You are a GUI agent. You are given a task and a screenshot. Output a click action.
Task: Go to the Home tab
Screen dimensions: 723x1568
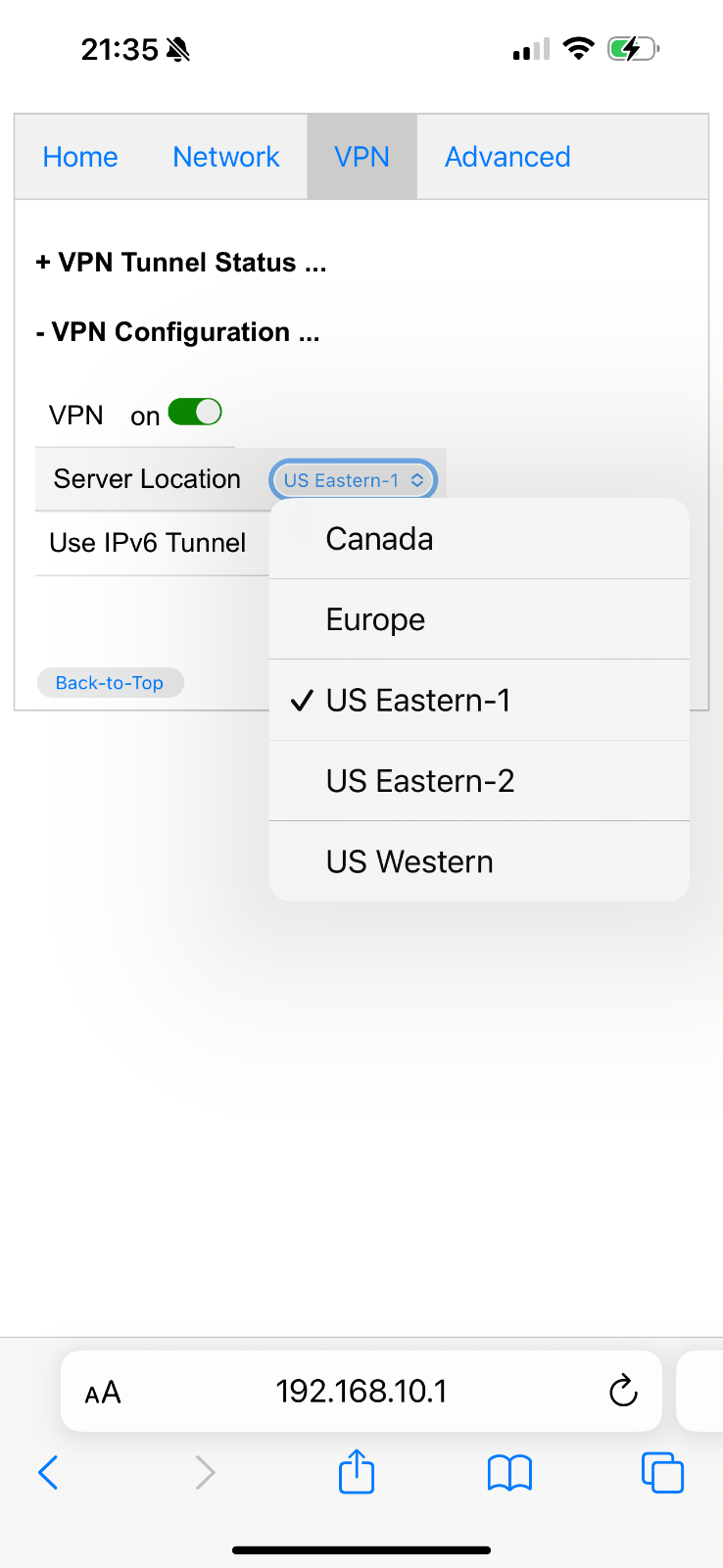80,157
